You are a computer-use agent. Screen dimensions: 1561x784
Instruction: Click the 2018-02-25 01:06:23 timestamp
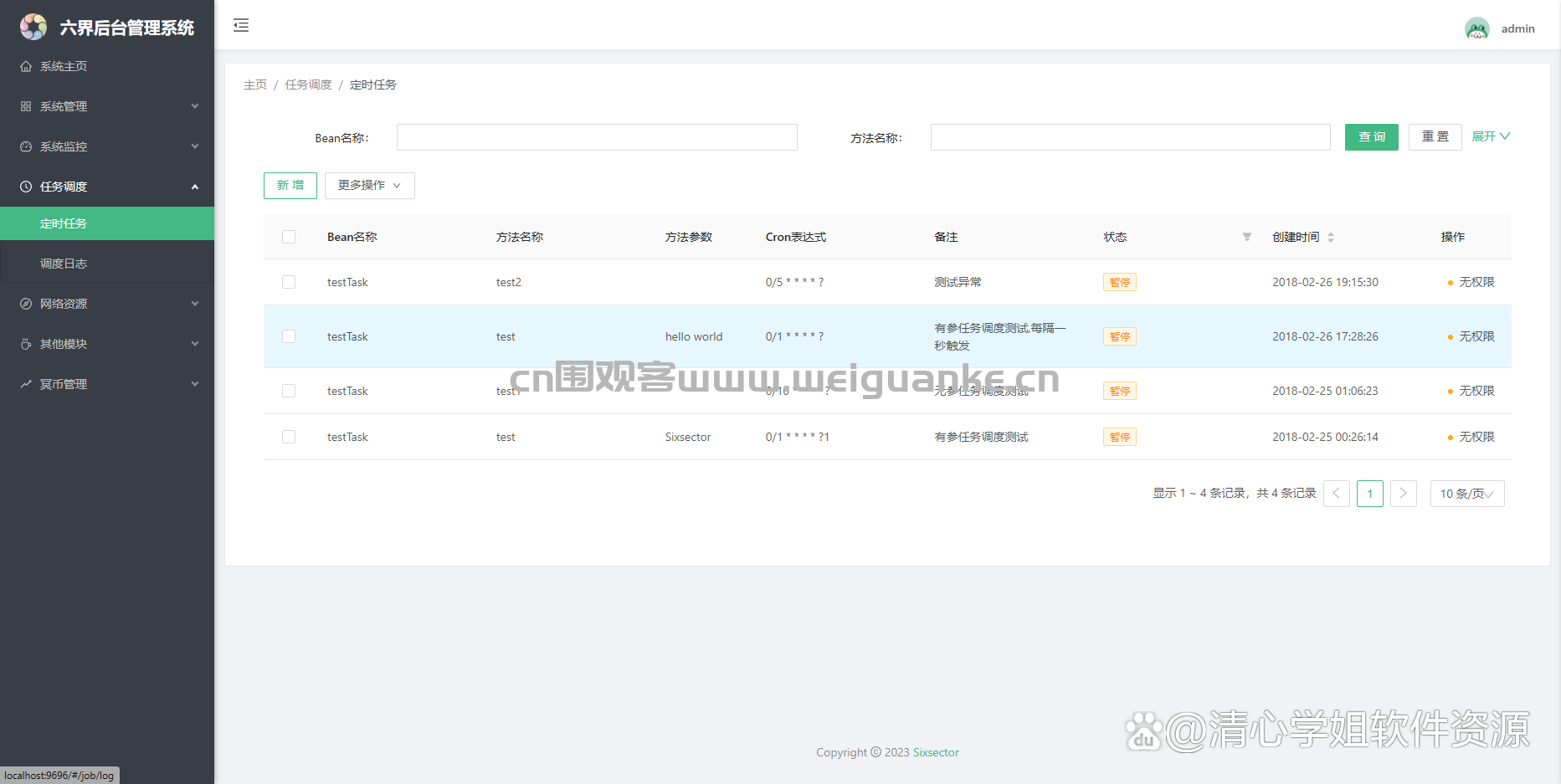[1326, 391]
